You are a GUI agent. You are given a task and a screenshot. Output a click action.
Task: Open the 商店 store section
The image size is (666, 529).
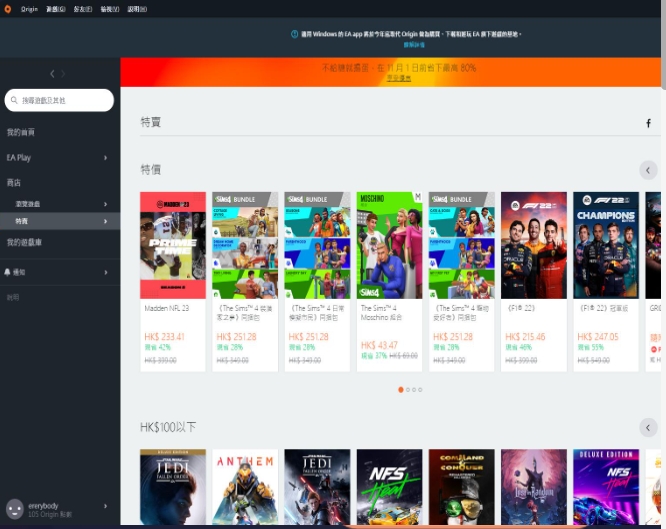pos(14,183)
